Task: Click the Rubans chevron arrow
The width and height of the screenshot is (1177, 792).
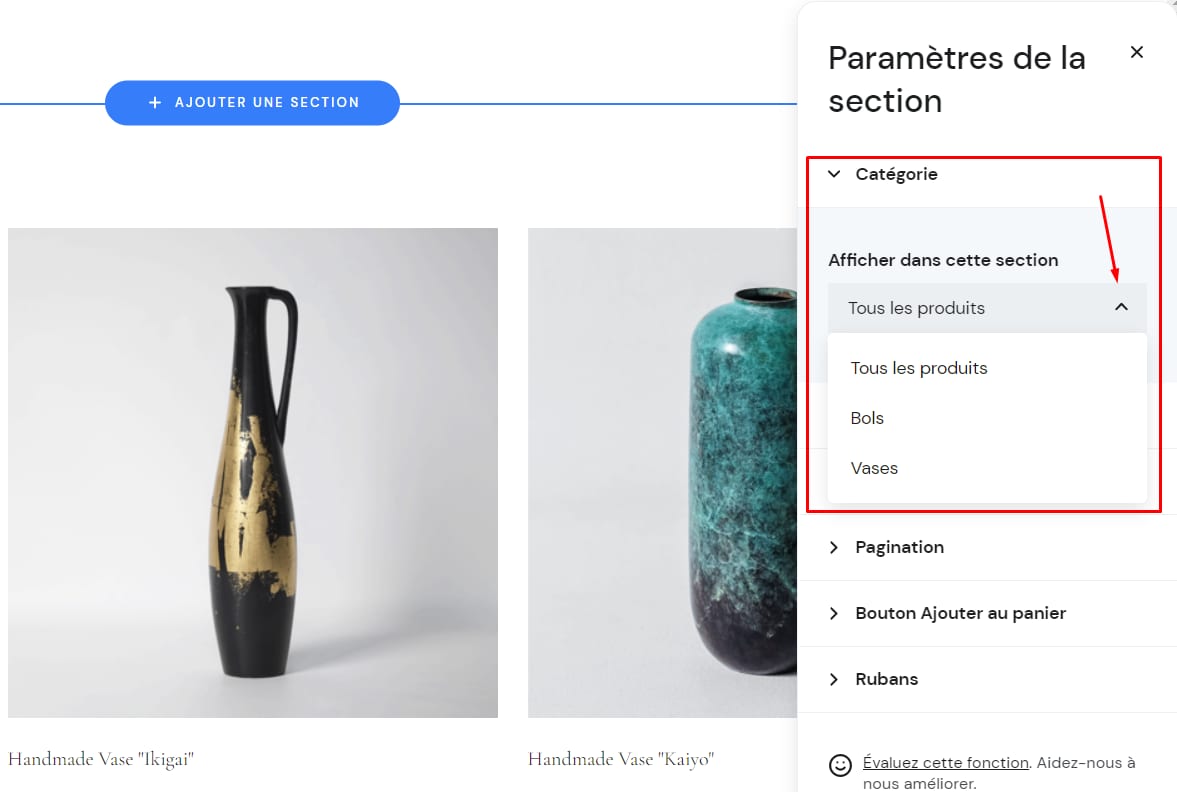Action: pyautogui.click(x=834, y=679)
